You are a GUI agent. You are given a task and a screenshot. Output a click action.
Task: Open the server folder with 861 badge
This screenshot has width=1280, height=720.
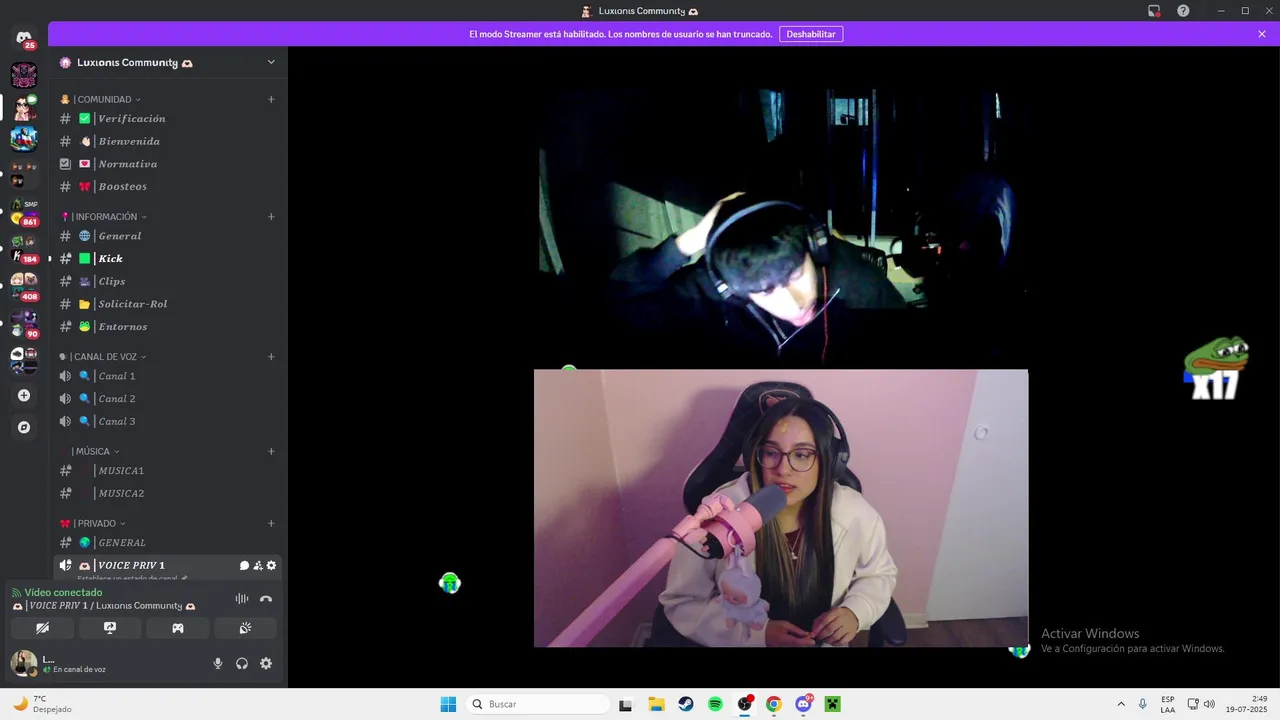24,211
